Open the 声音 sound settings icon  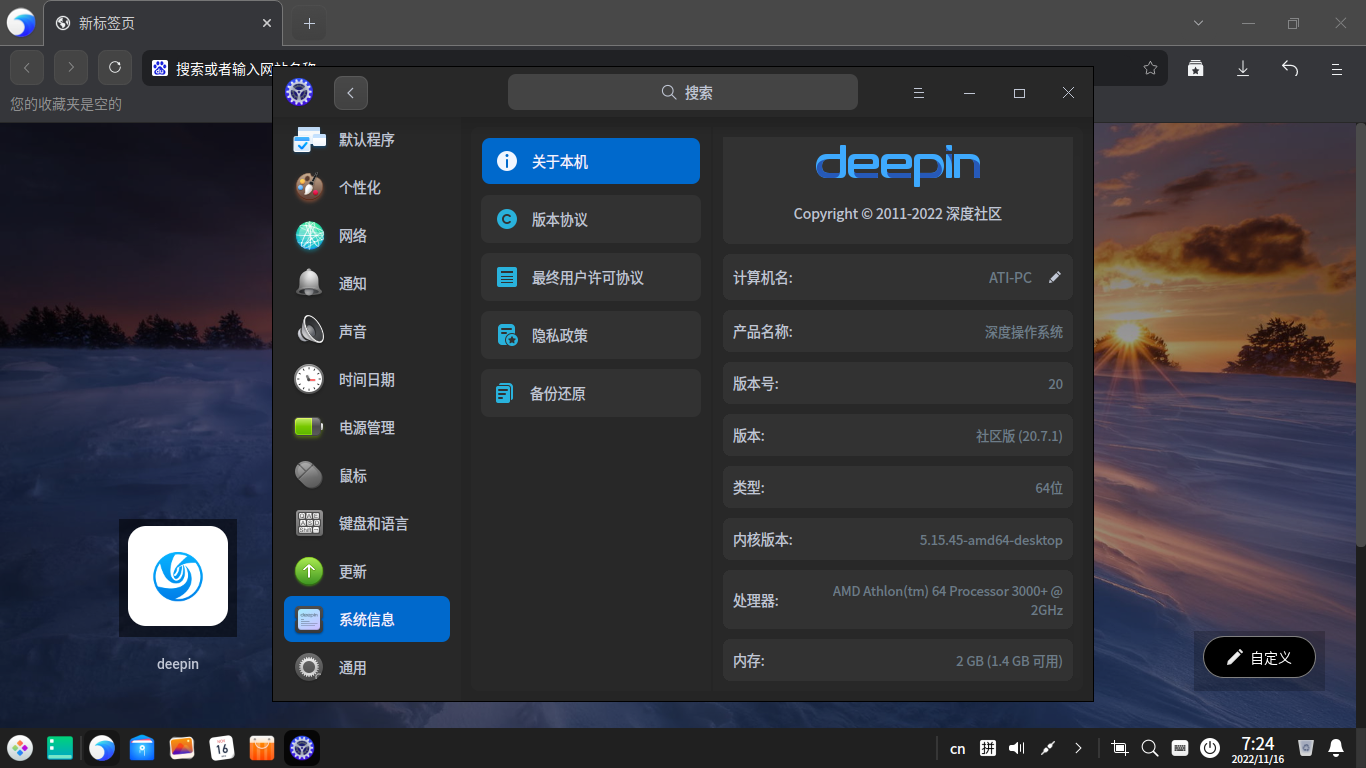[310, 331]
